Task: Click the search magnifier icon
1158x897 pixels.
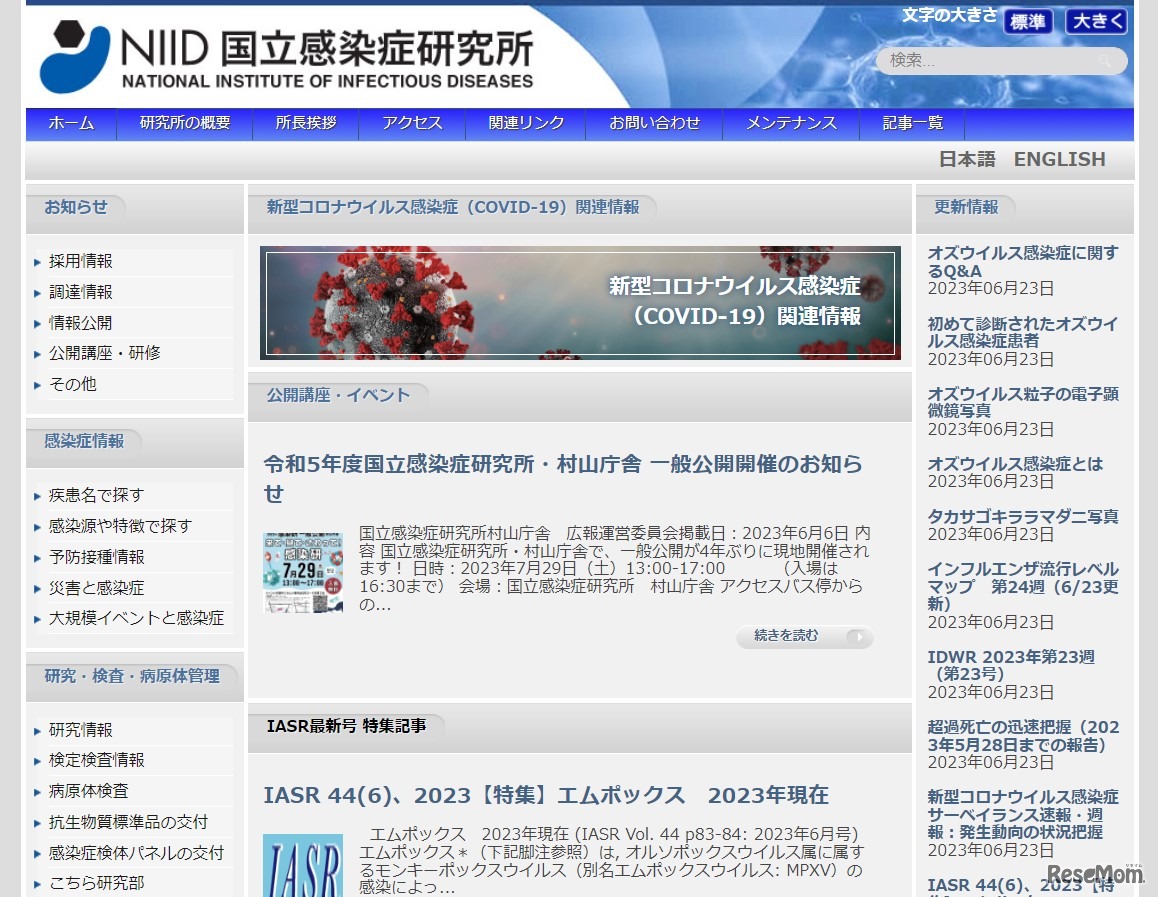Action: click(1105, 61)
